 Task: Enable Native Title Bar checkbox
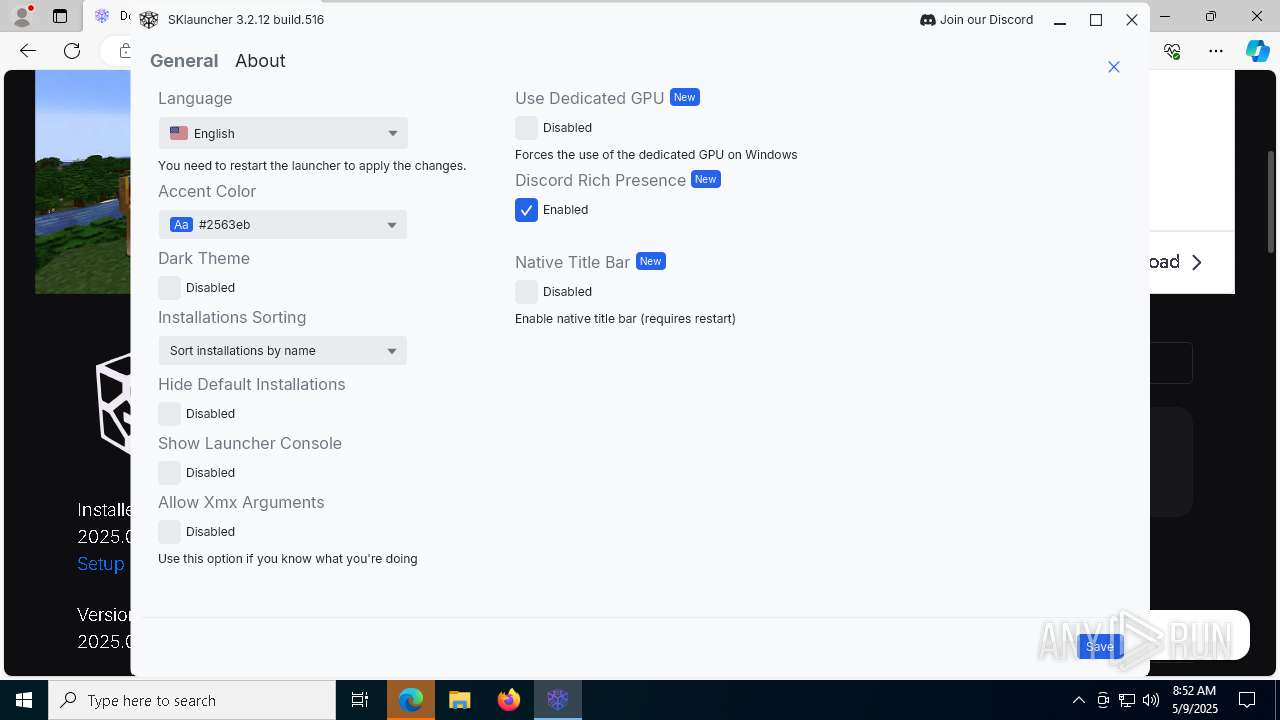pyautogui.click(x=526, y=292)
